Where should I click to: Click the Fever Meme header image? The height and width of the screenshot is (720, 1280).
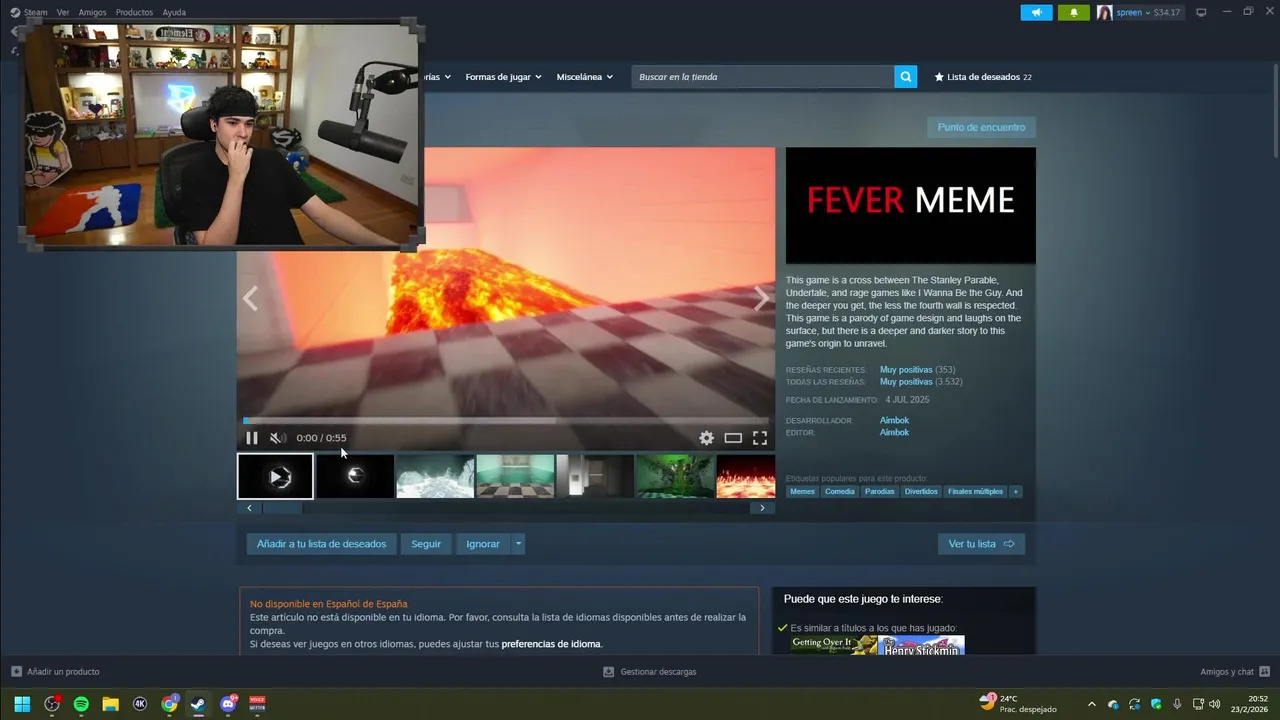point(911,205)
